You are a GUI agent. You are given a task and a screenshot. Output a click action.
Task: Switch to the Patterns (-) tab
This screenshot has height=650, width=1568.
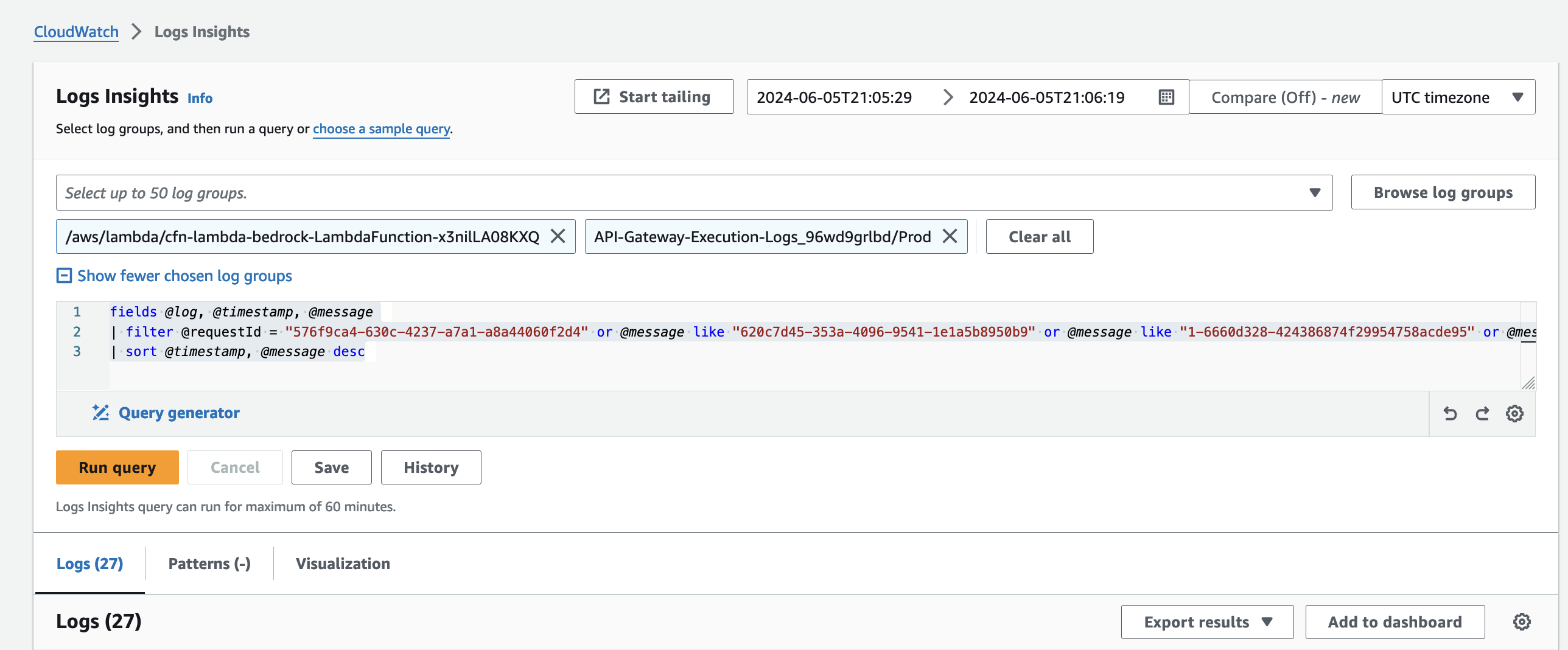(x=209, y=564)
